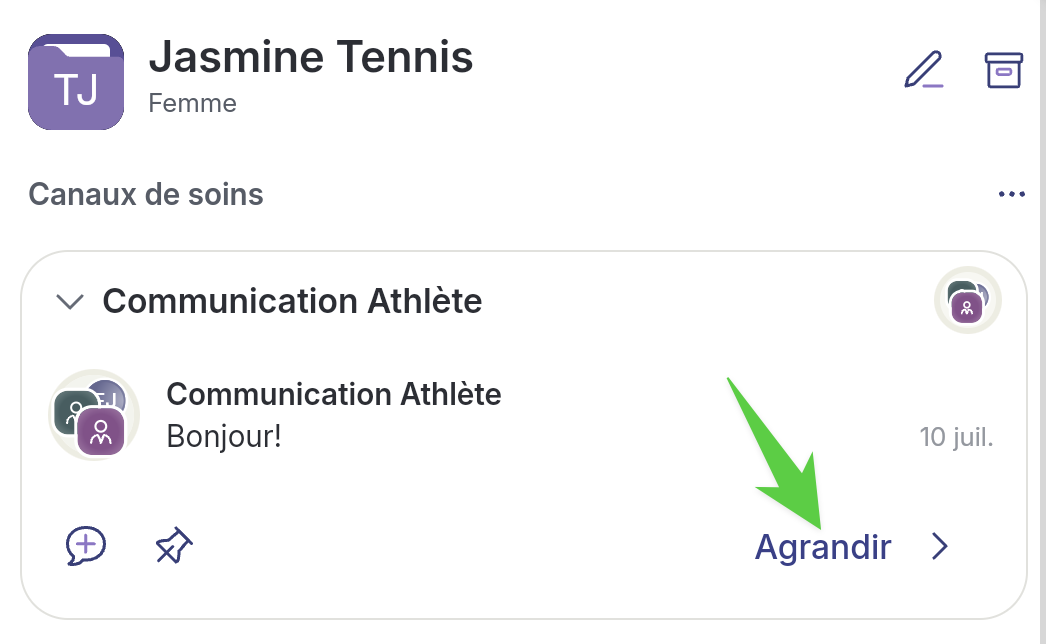Click the conversation group avatar beside Bonjour!

coord(94,415)
